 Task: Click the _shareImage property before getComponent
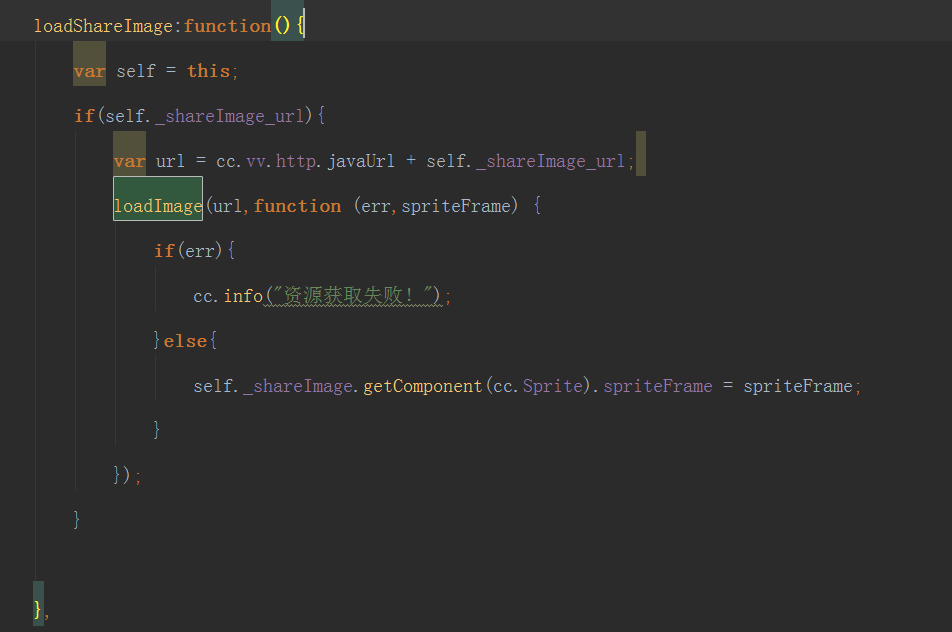(299, 386)
